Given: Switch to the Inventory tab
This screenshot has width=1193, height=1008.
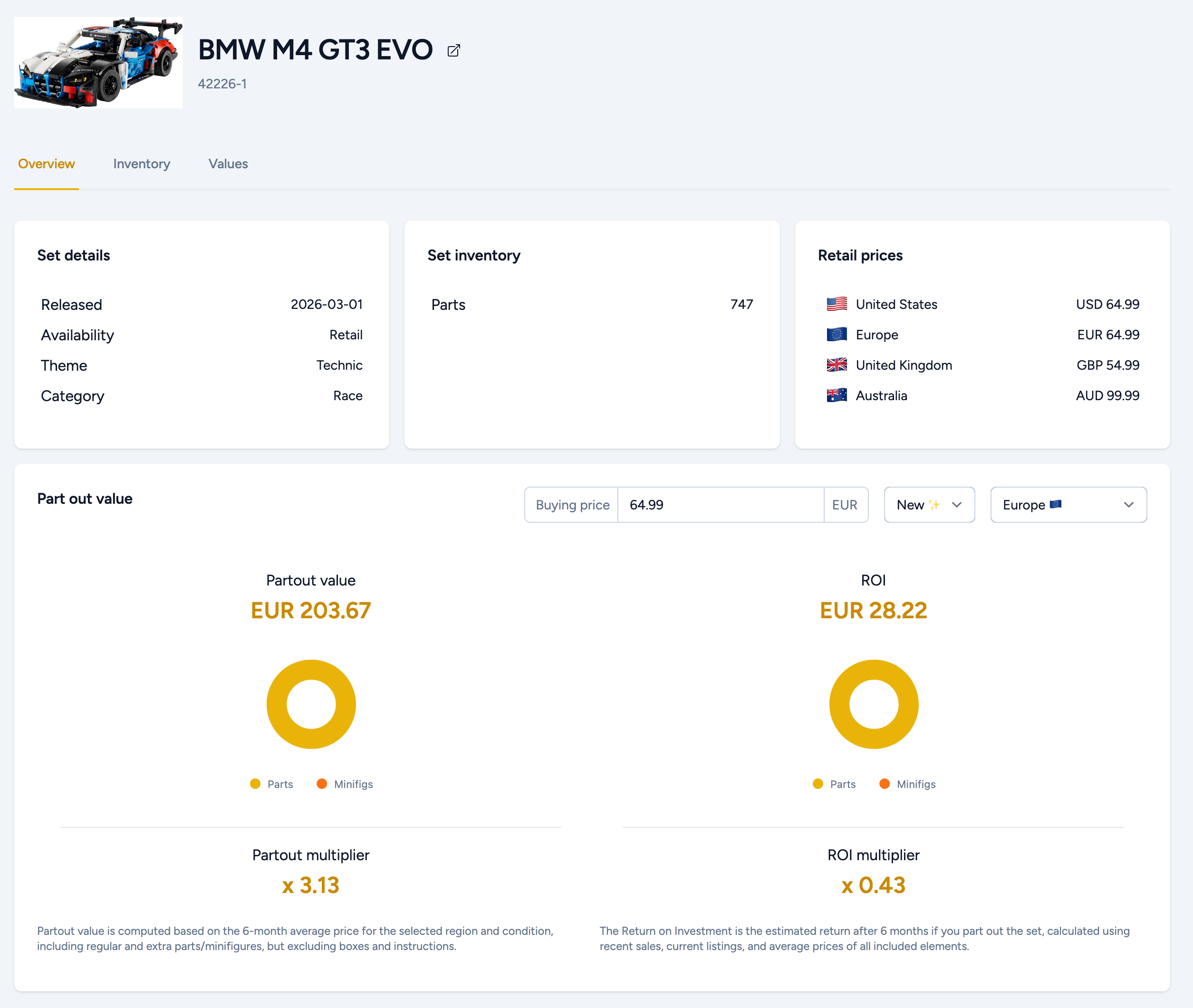Looking at the screenshot, I should (141, 164).
